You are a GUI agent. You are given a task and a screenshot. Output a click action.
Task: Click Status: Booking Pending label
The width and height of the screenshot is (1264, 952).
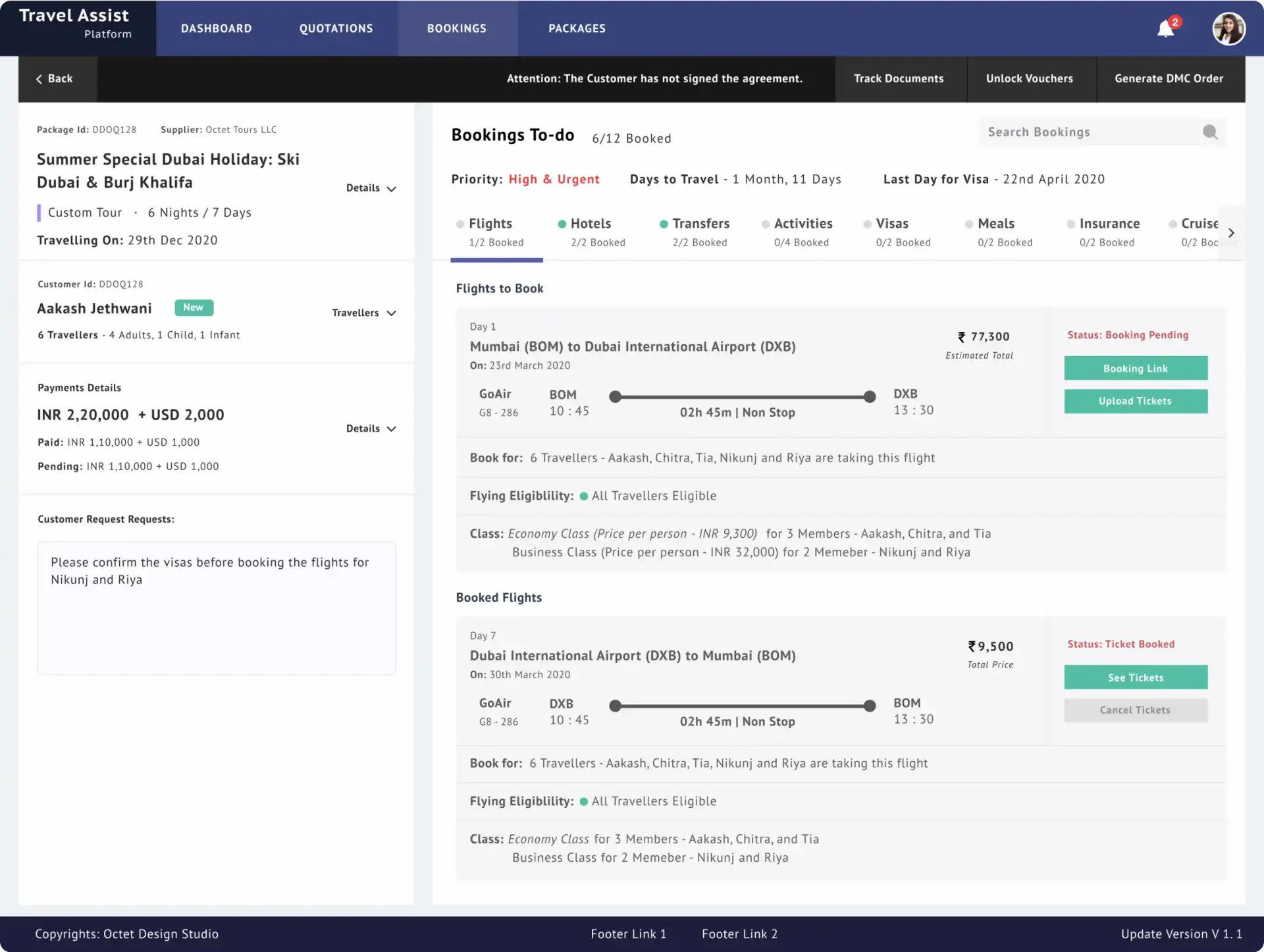pyautogui.click(x=1128, y=335)
